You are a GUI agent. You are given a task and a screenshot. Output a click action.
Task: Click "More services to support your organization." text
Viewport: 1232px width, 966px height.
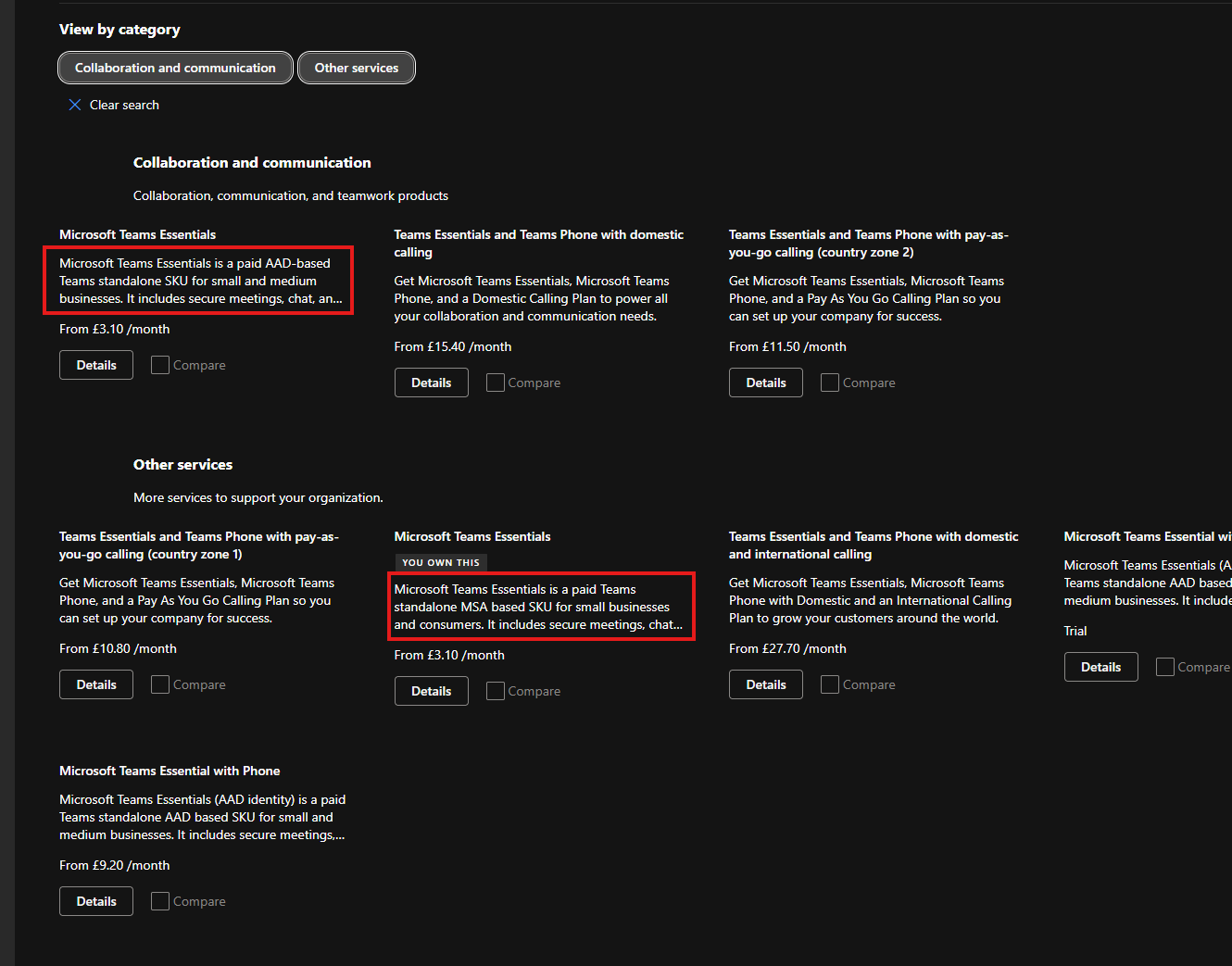click(x=258, y=497)
